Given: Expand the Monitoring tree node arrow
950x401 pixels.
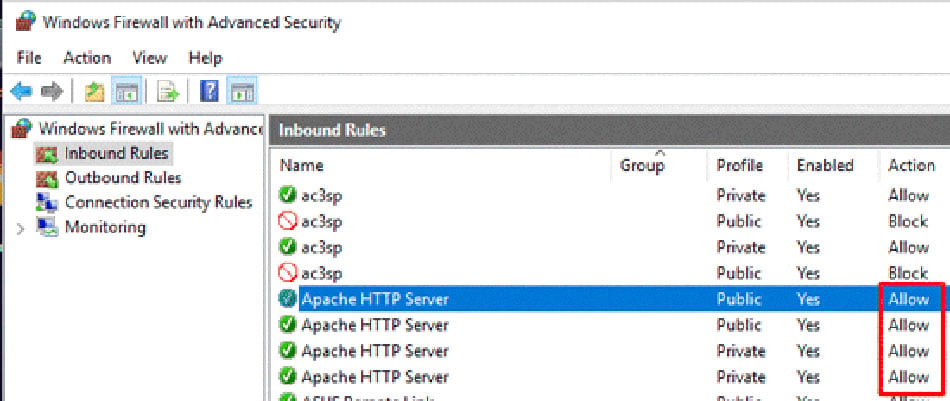Looking at the screenshot, I should pos(21,229).
